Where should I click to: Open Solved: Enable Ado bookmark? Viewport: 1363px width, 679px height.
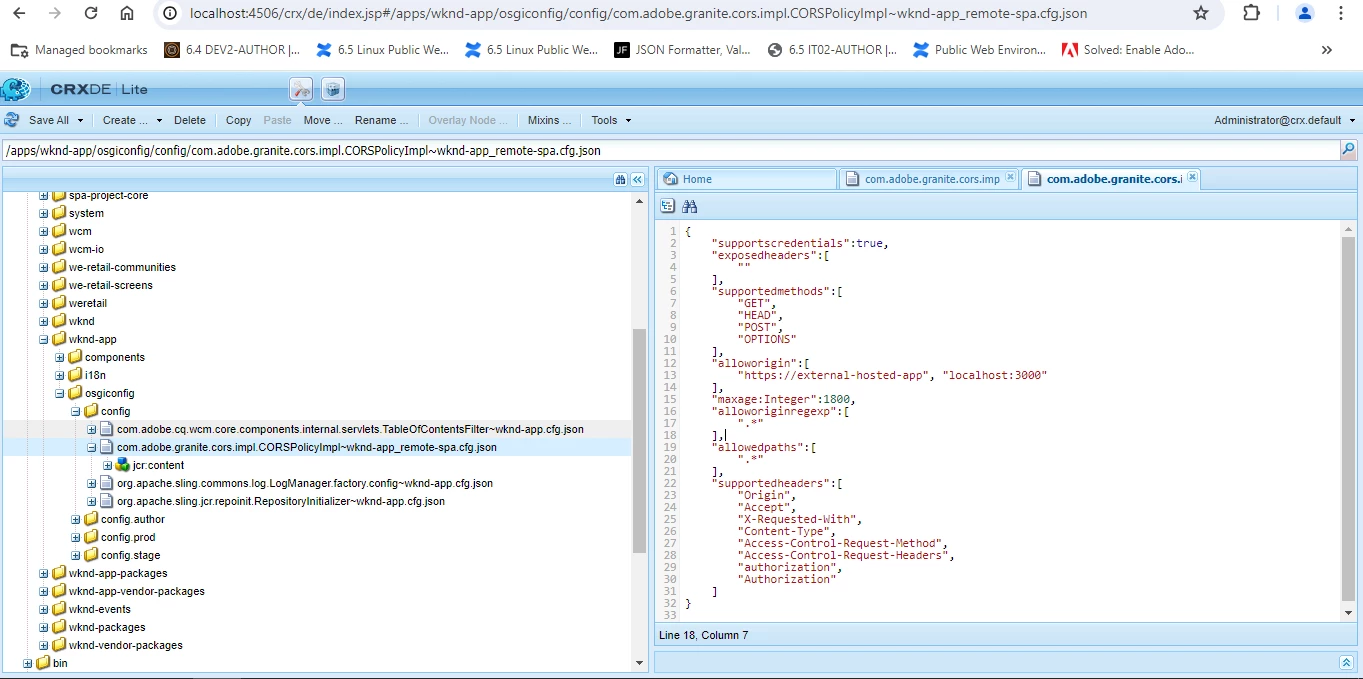click(1128, 49)
